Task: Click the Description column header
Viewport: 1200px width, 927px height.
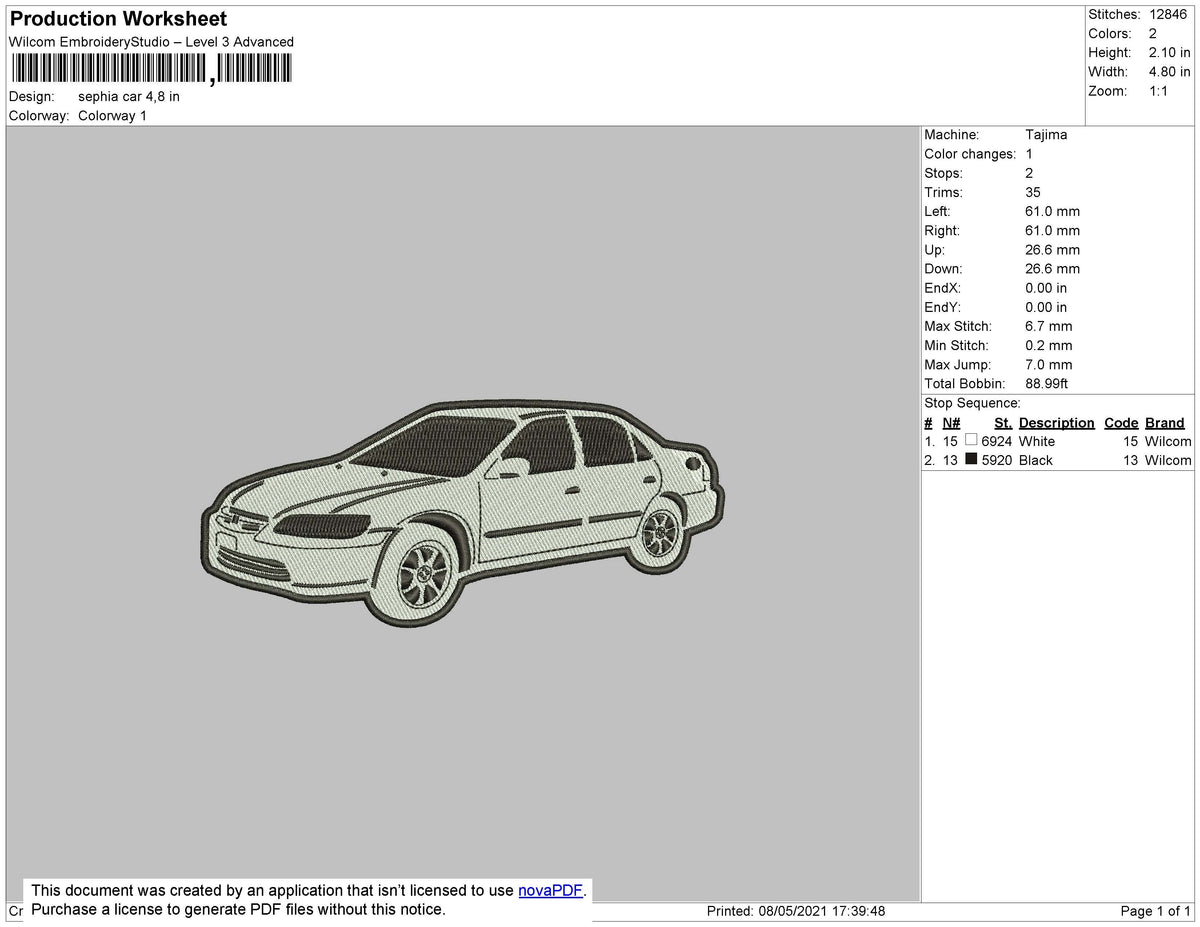Action: (x=1056, y=422)
